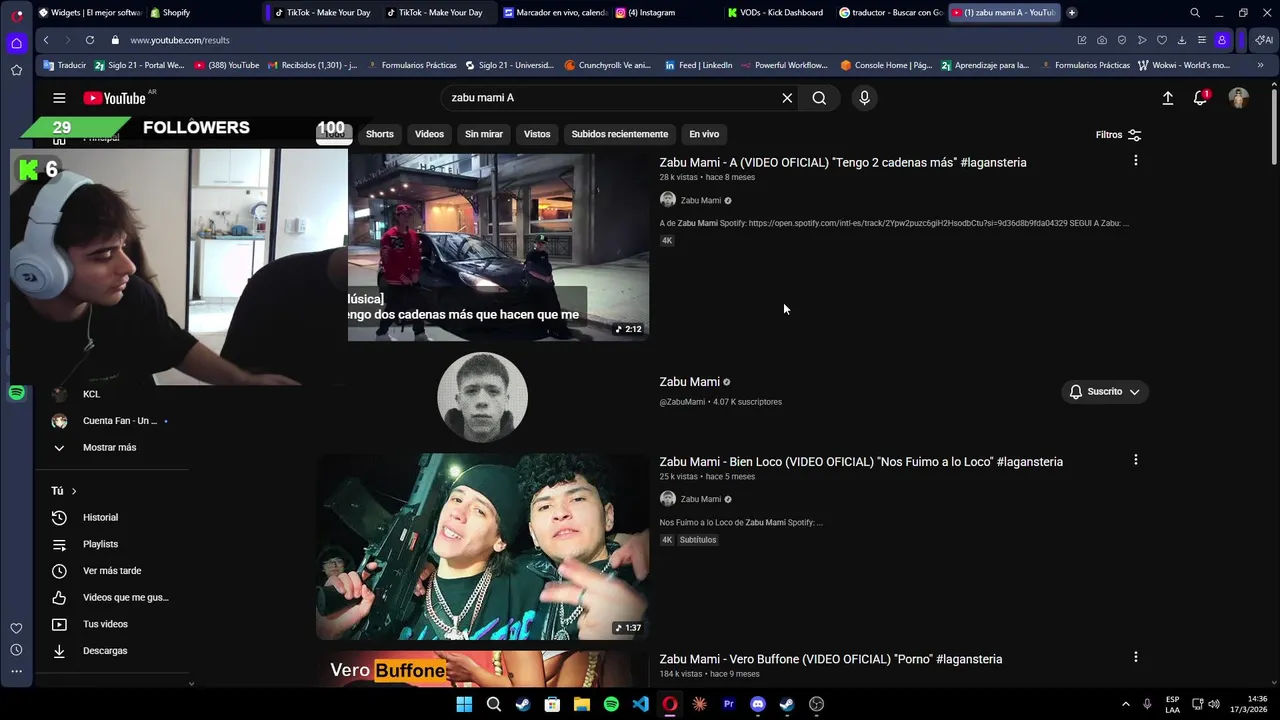This screenshot has height=720, width=1280.
Task: Start voice search with the microphone
Action: pyautogui.click(x=865, y=98)
